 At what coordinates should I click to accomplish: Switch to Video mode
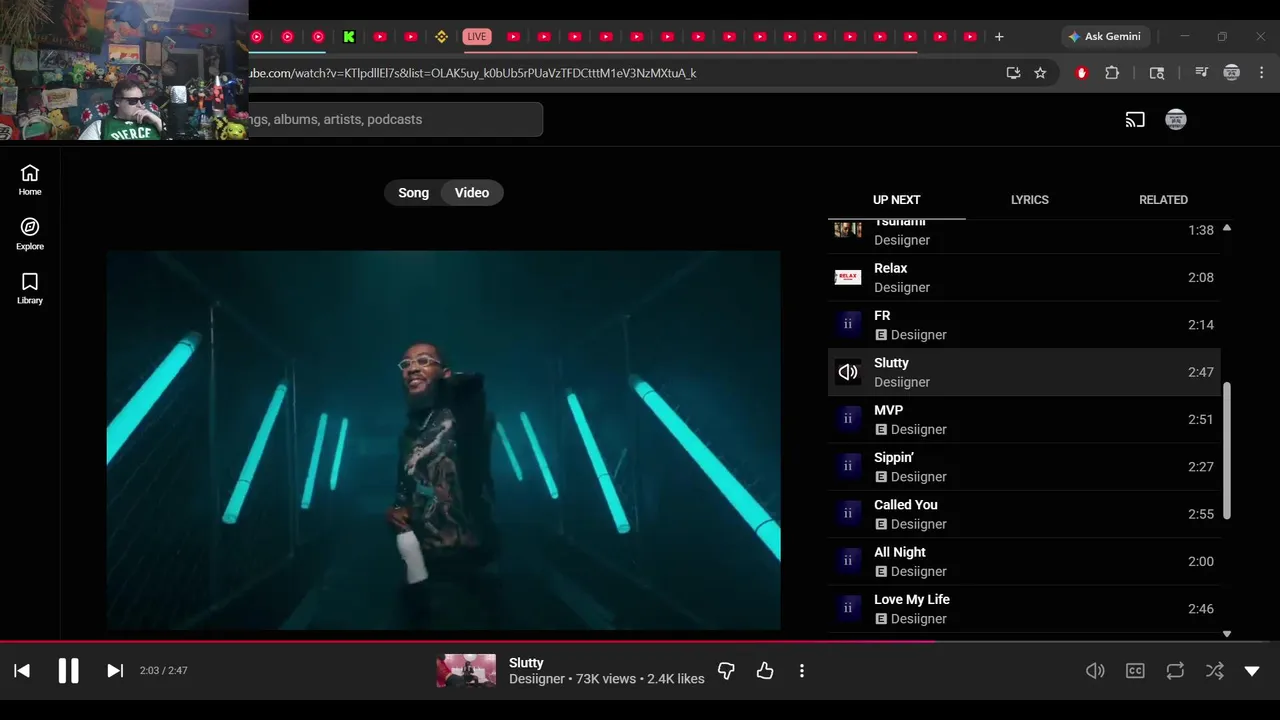point(472,193)
